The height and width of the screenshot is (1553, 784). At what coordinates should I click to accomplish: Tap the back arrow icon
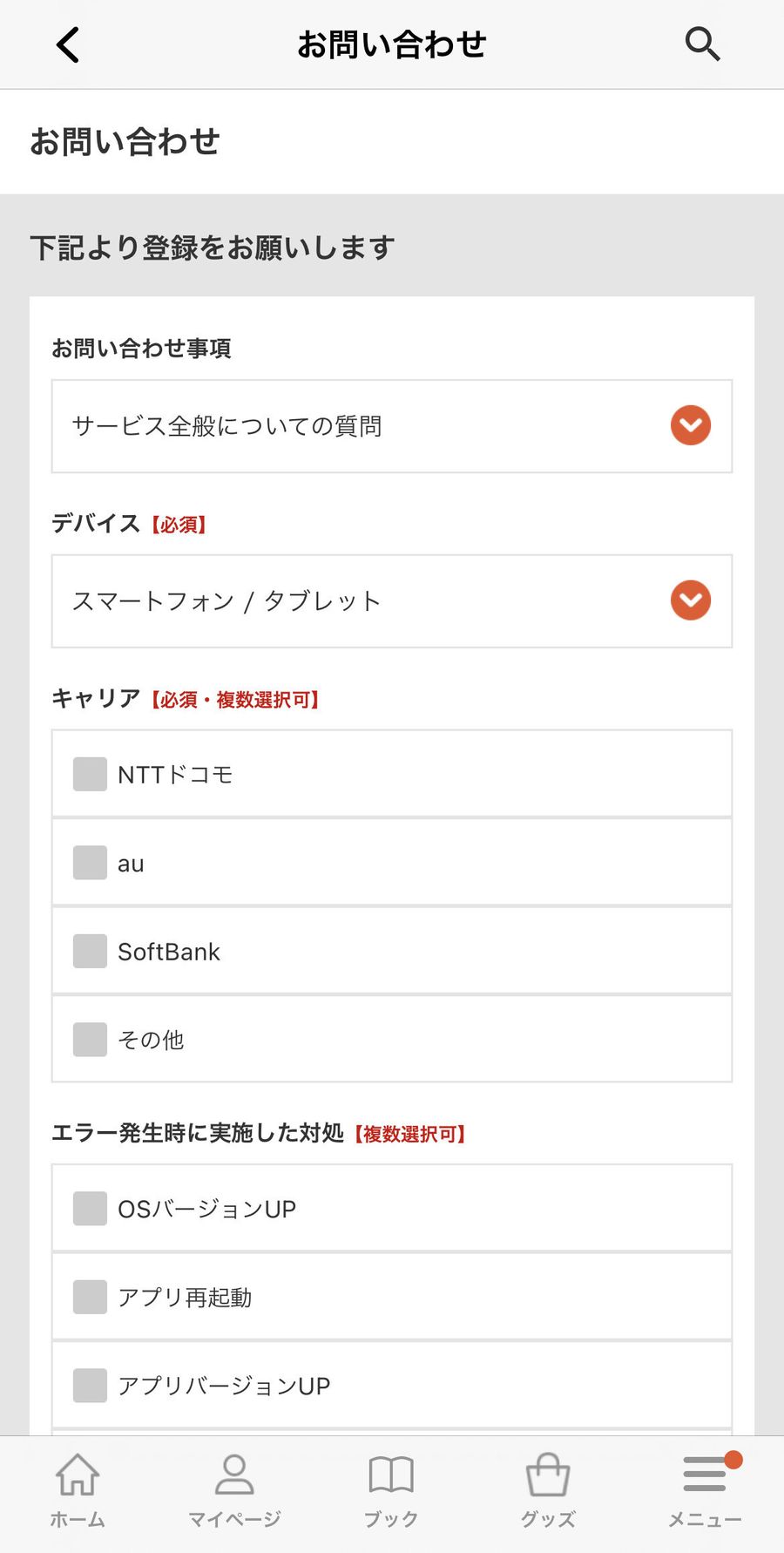[x=68, y=44]
